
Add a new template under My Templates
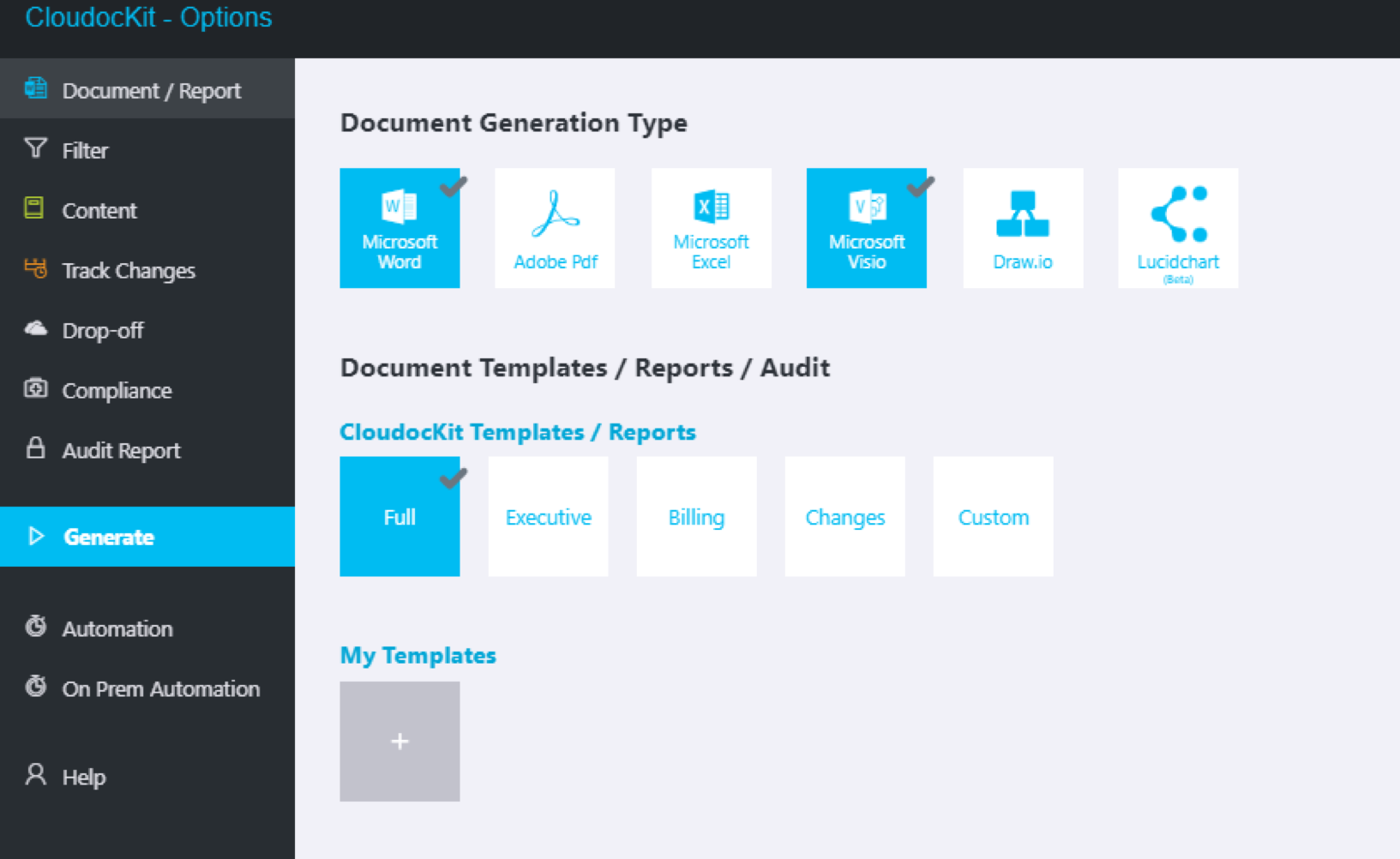coord(400,742)
